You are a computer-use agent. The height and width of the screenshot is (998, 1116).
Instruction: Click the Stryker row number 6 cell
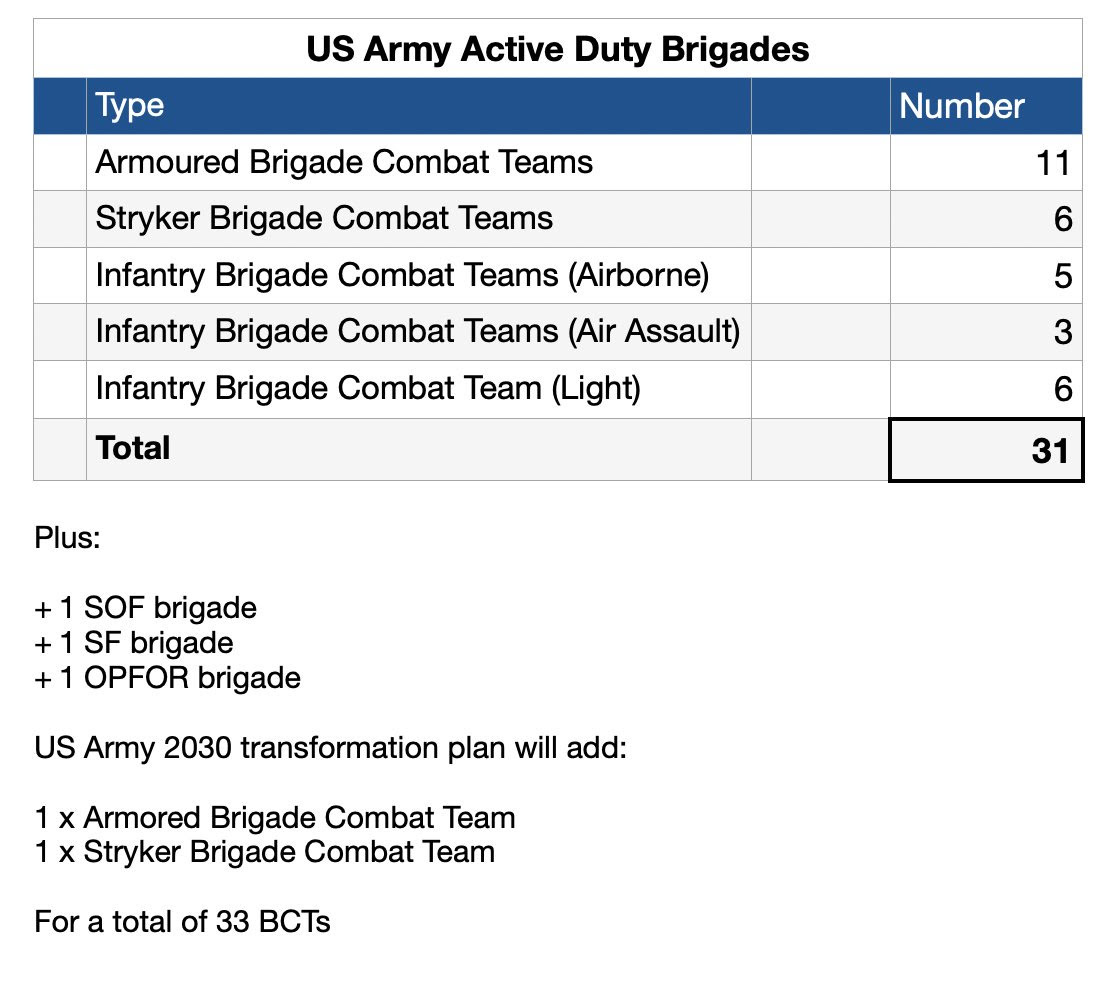[986, 219]
